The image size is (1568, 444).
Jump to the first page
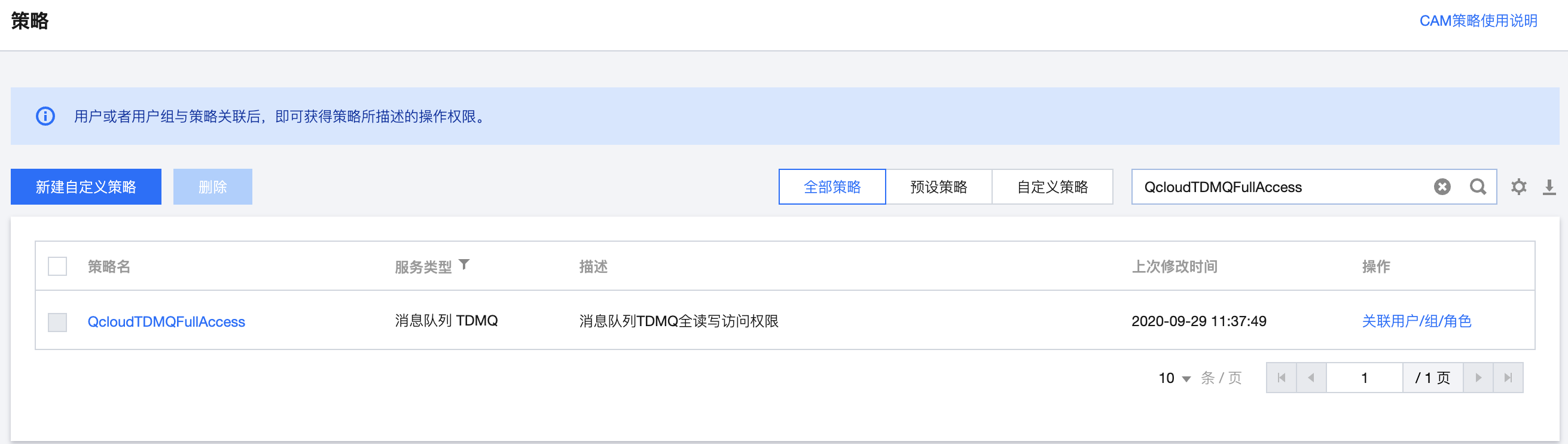click(1281, 378)
